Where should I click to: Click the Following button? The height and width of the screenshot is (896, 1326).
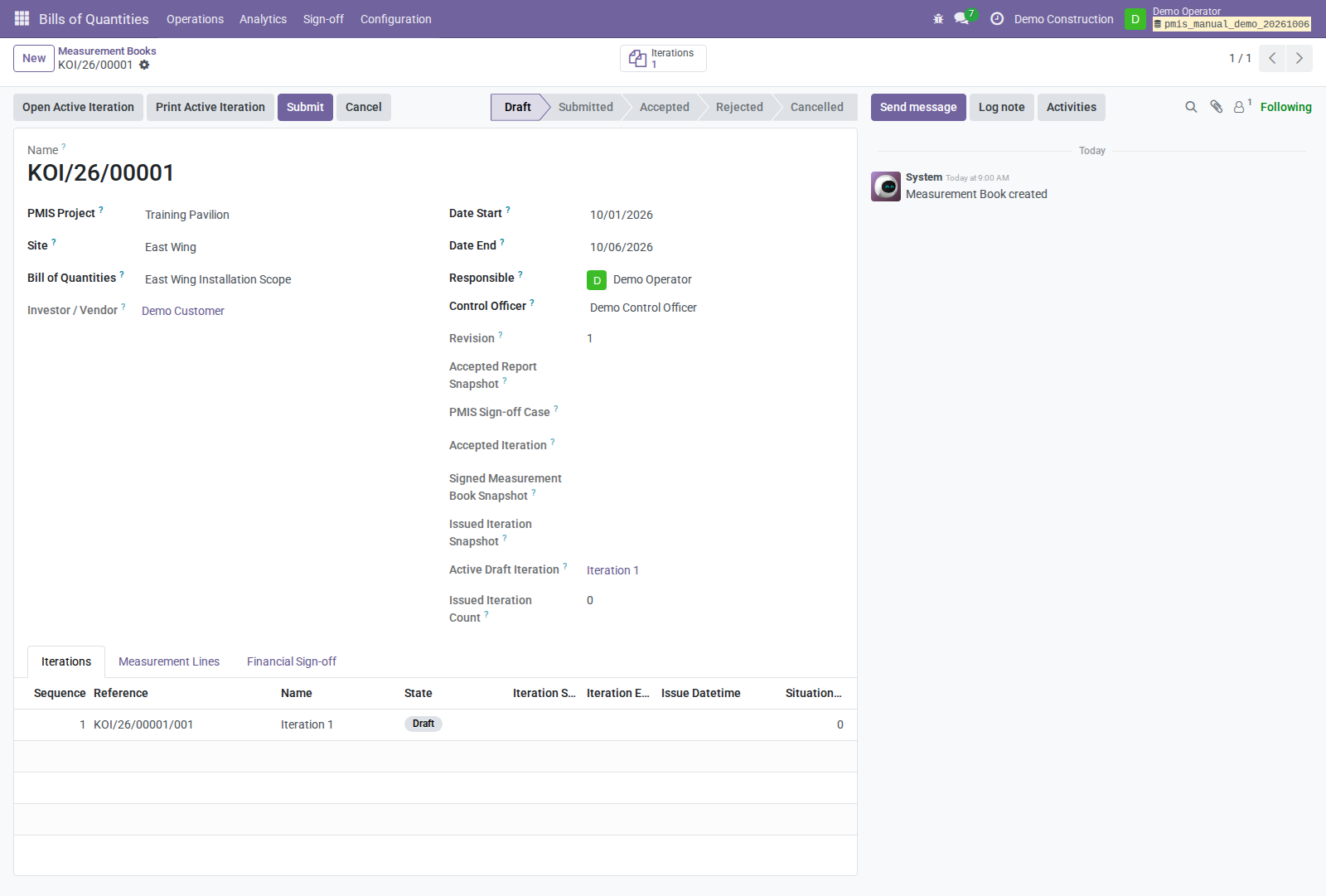tap(1285, 107)
